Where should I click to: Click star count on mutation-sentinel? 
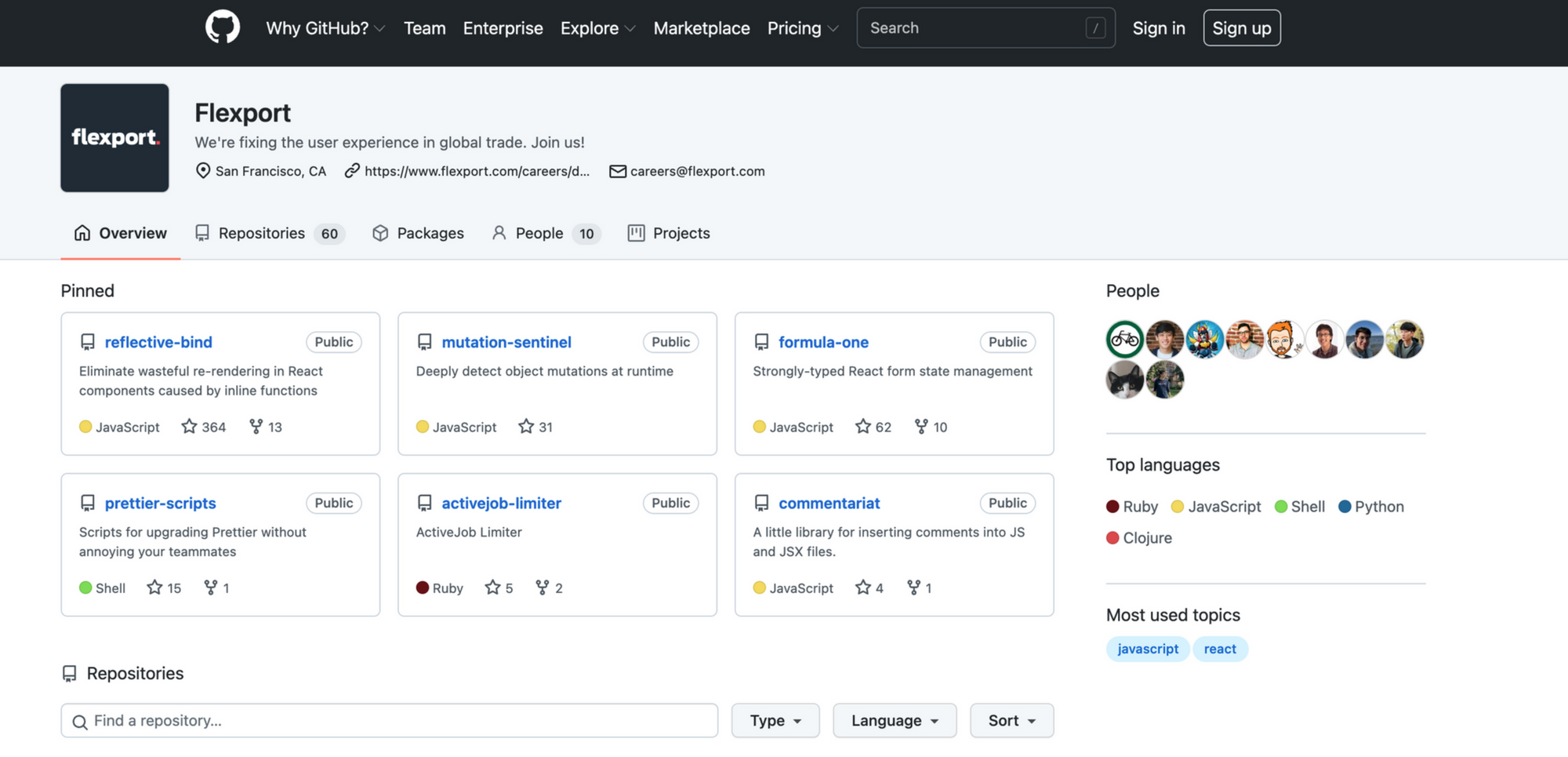[x=535, y=427]
